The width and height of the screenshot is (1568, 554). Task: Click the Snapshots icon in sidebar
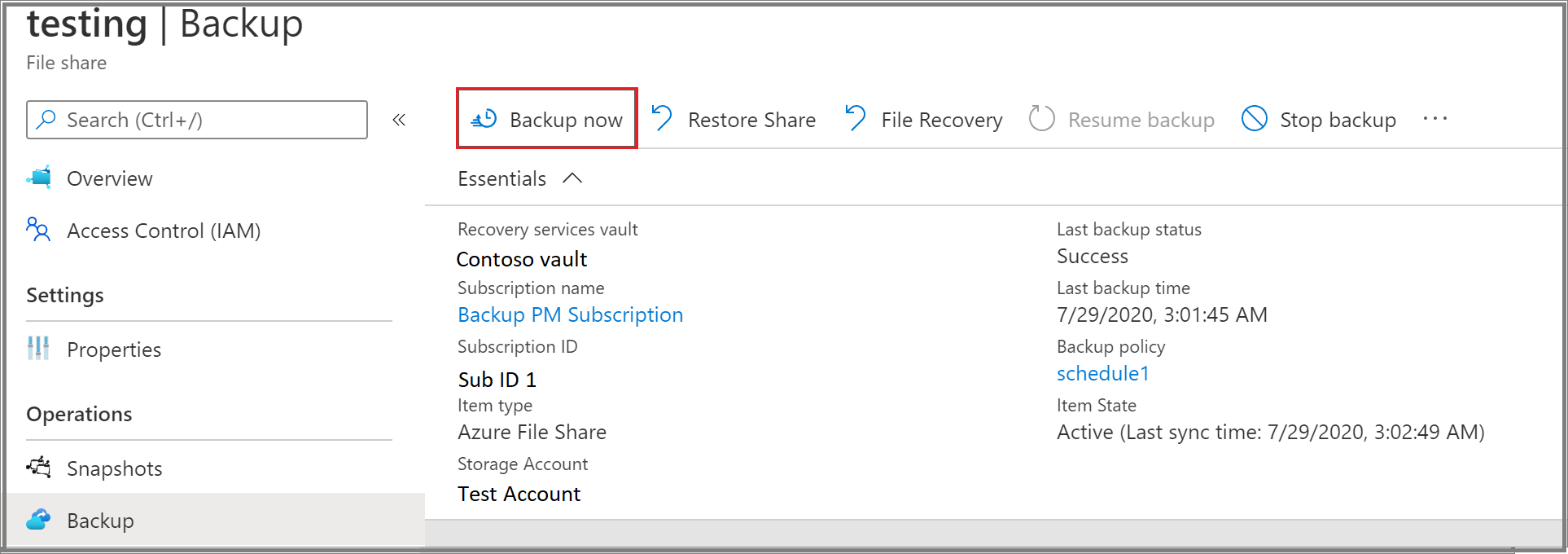(x=38, y=468)
